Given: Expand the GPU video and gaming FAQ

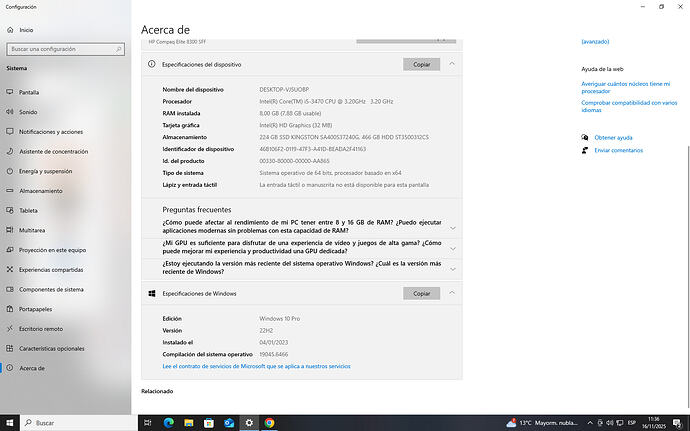Looking at the screenshot, I should coord(453,247).
